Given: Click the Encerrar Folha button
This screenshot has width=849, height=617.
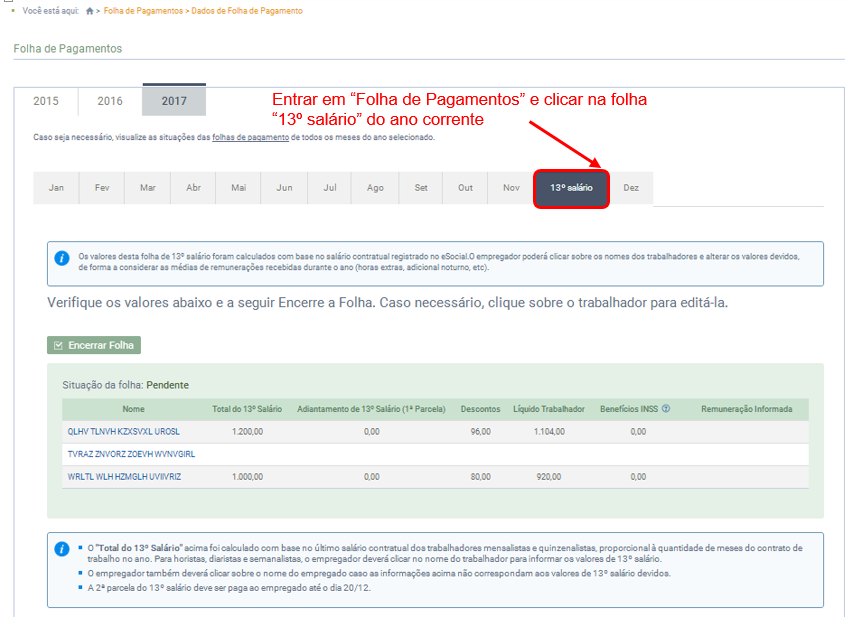Looking at the screenshot, I should tap(93, 344).
